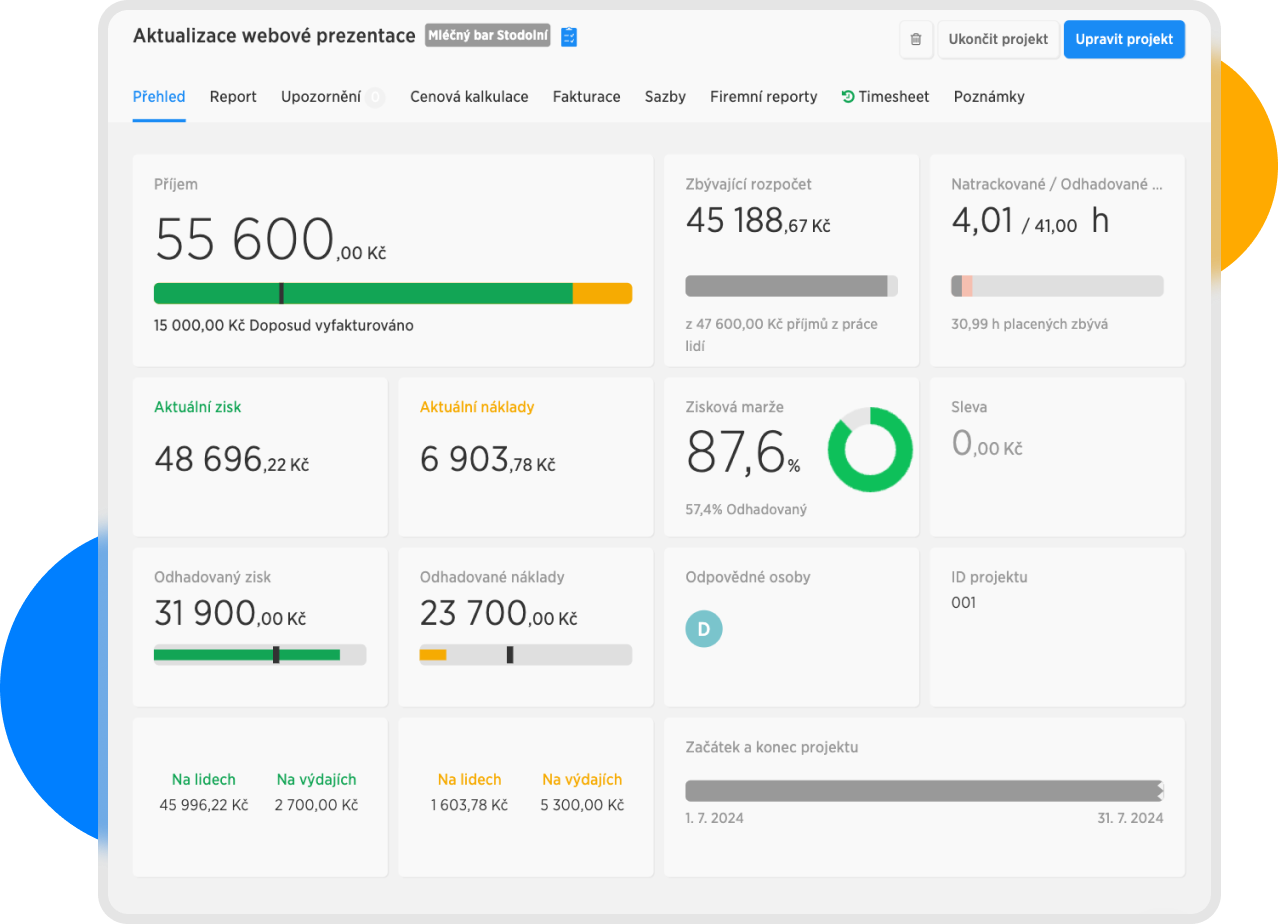The image size is (1278, 924).
Task: Click the project start and end timeline bar
Action: coord(923,791)
